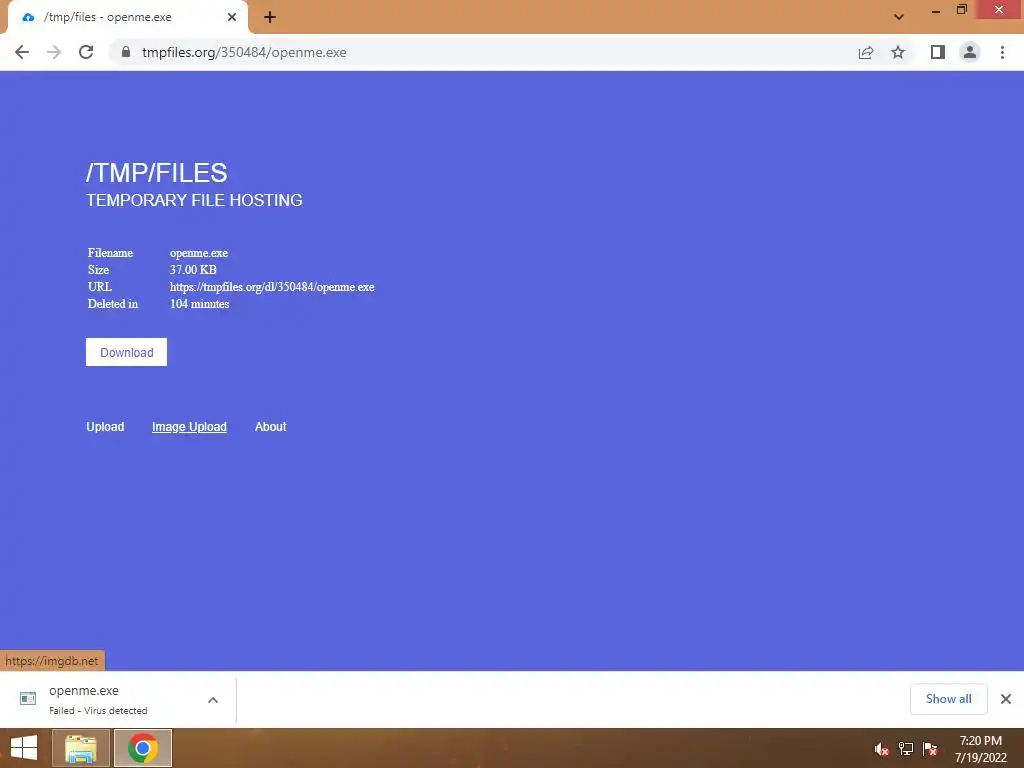The height and width of the screenshot is (768, 1024).
Task: Open a new tab with the plus button
Action: [x=270, y=17]
